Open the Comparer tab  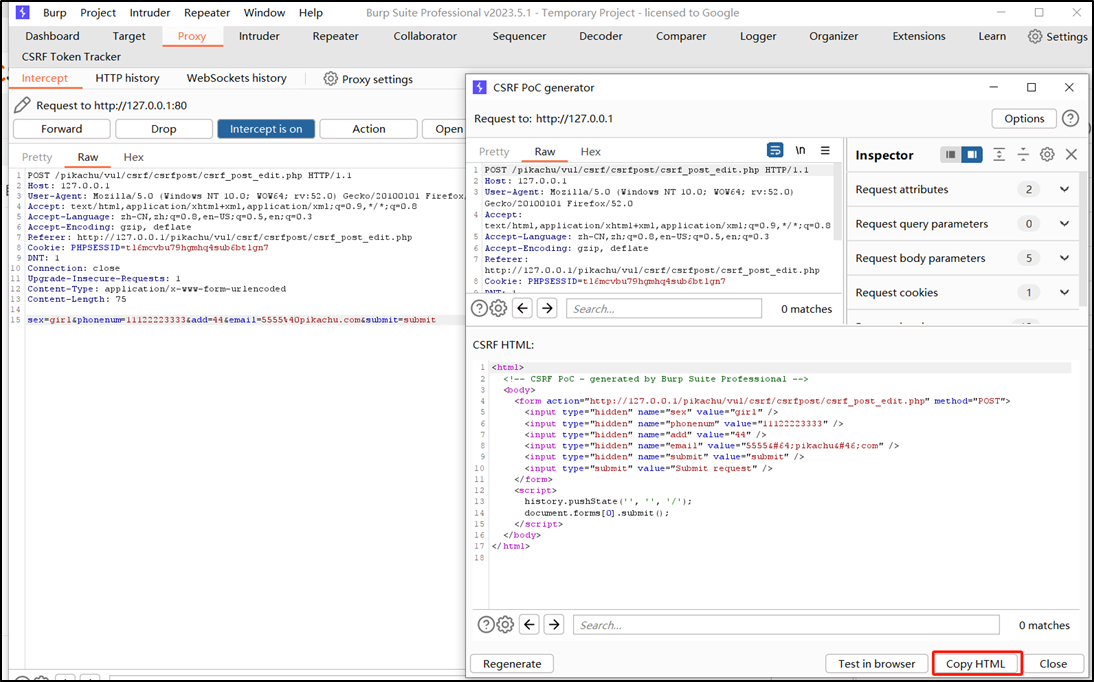[681, 36]
